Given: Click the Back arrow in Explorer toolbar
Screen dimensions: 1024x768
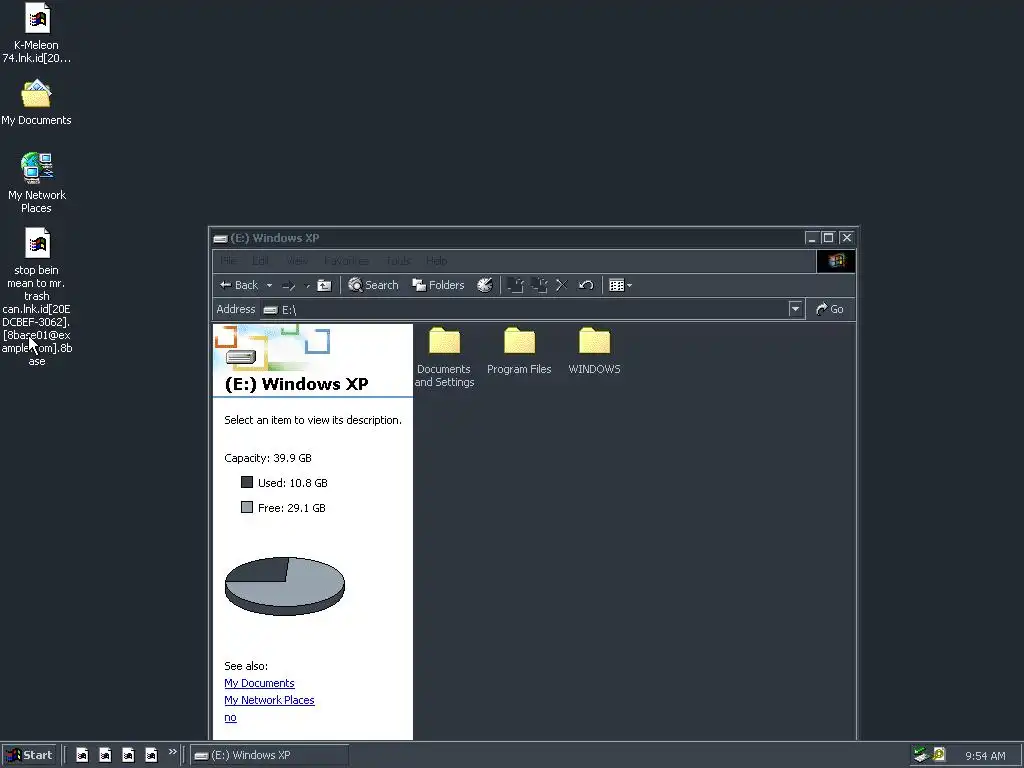Looking at the screenshot, I should click(239, 285).
